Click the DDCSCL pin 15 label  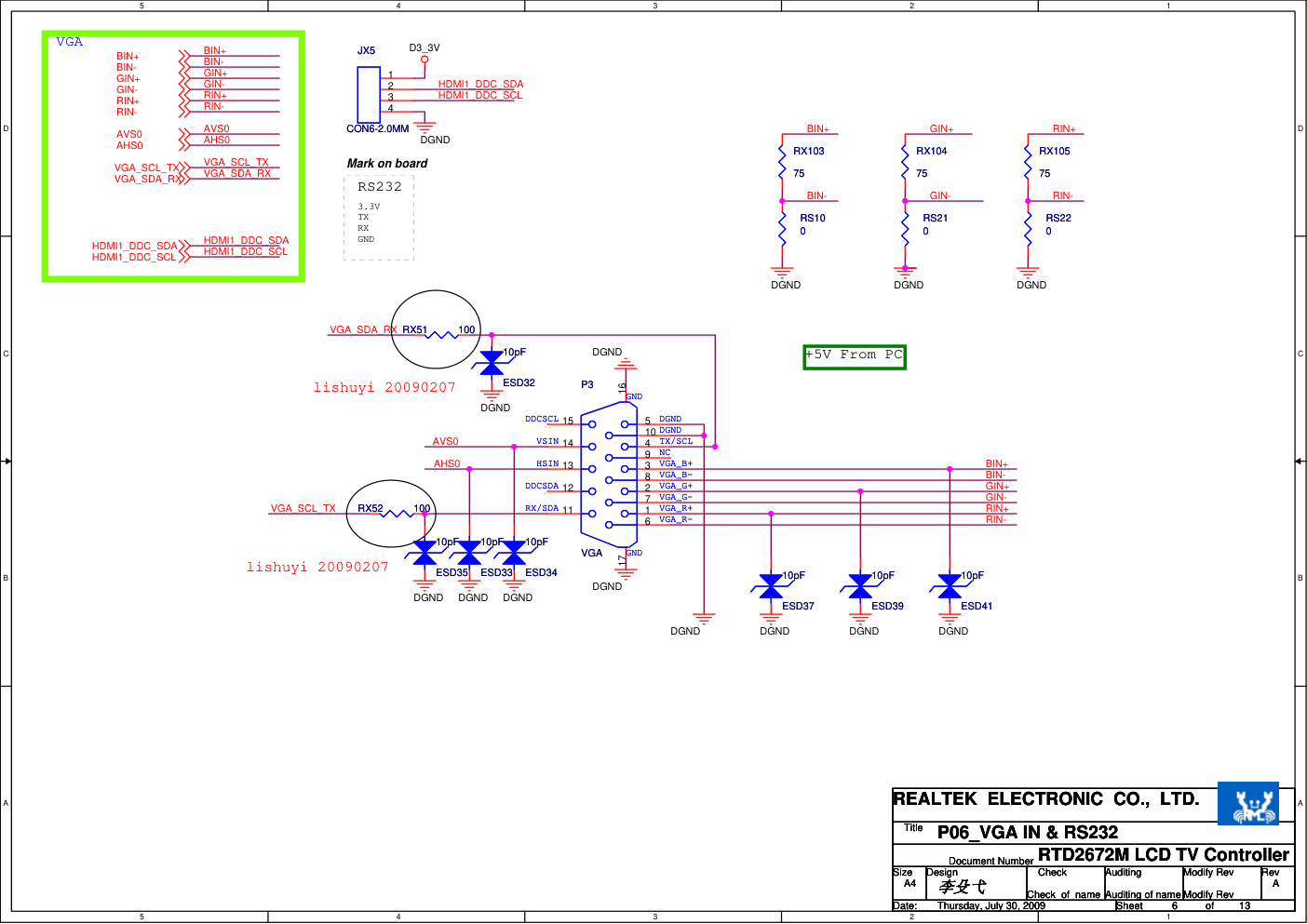pos(542,419)
